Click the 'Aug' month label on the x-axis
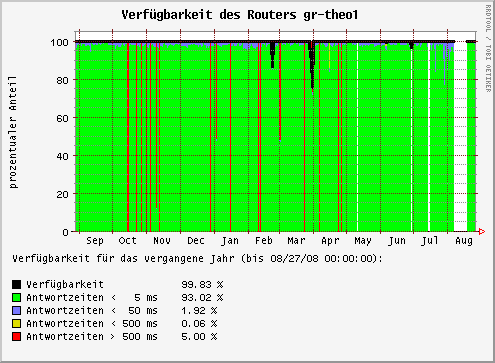495x363 pixels. [464, 241]
